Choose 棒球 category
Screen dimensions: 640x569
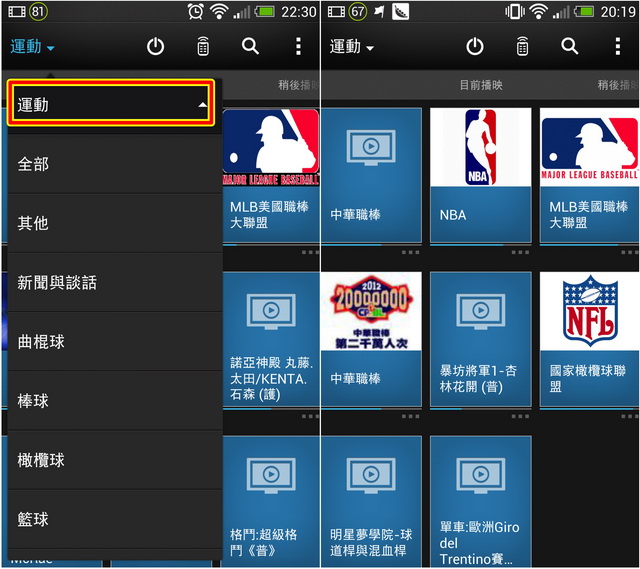click(x=115, y=401)
